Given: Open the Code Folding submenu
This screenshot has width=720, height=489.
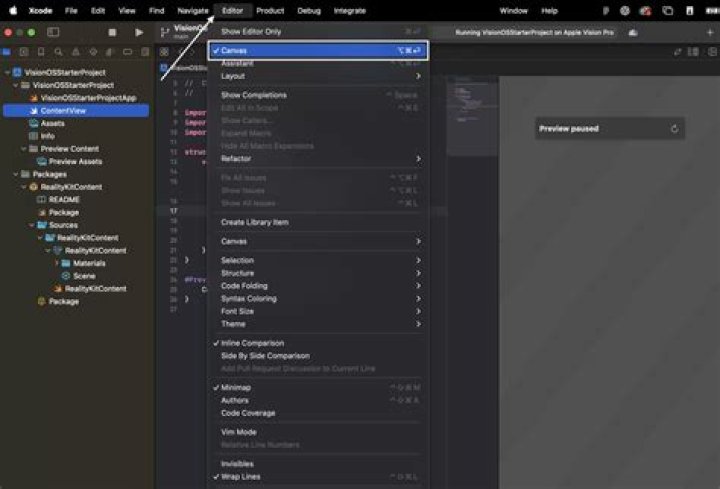Looking at the screenshot, I should click(318, 286).
